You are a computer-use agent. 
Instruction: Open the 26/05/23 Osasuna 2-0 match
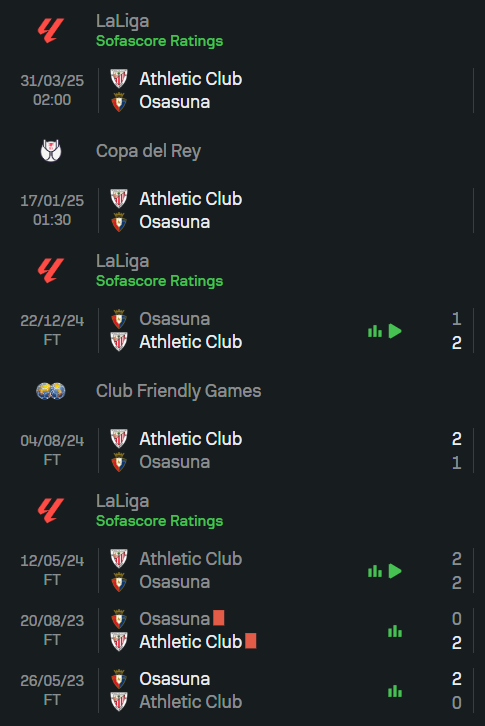[x=242, y=690]
